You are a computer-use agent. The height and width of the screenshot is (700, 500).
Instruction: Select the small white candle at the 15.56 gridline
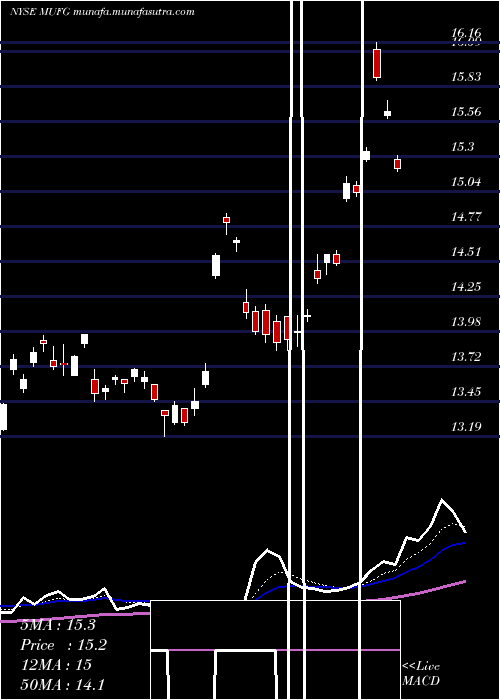coord(388,112)
